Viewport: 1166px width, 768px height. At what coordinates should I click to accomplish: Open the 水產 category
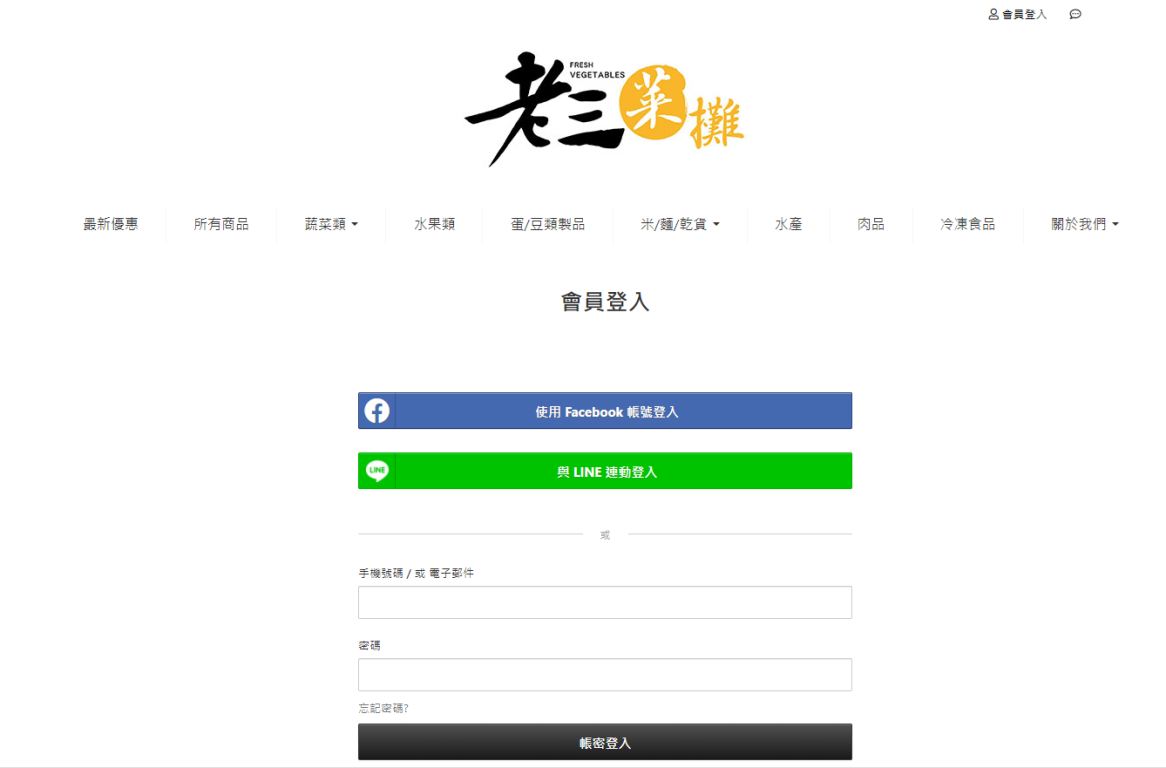(x=788, y=224)
